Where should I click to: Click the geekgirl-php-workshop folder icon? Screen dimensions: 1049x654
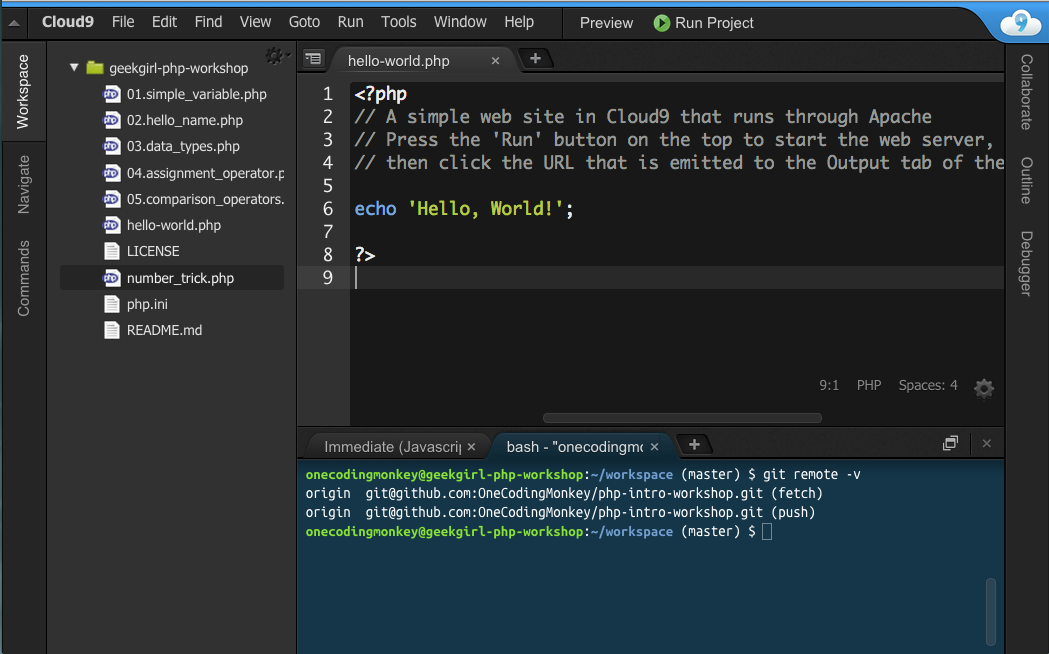[95, 68]
